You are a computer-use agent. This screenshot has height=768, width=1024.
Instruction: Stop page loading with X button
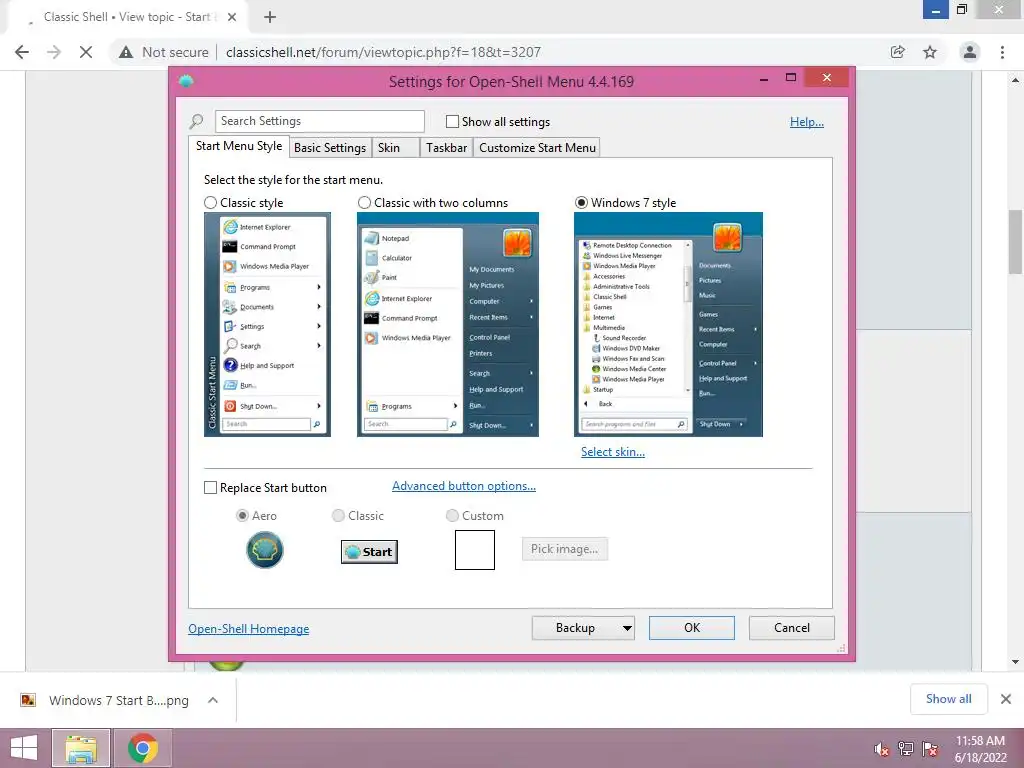click(x=86, y=52)
